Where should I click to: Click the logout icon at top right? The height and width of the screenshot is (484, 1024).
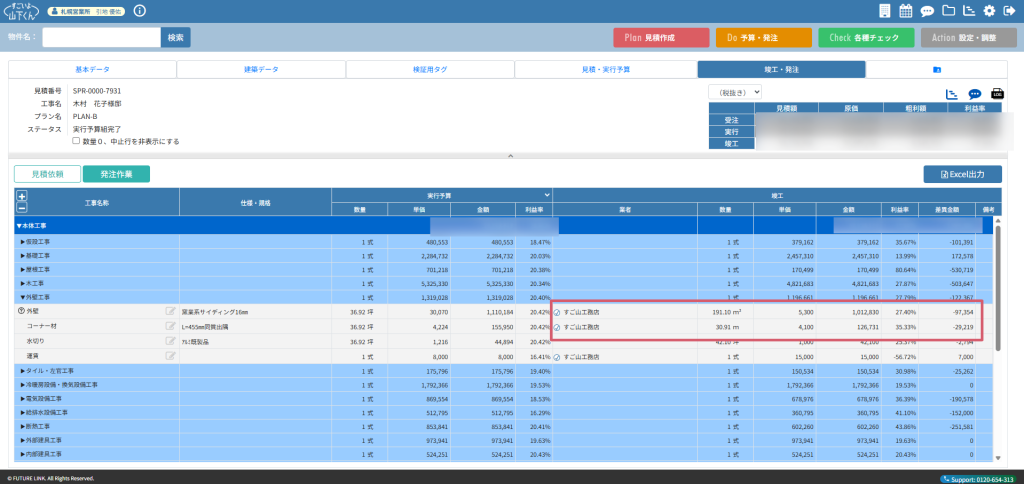click(1009, 11)
